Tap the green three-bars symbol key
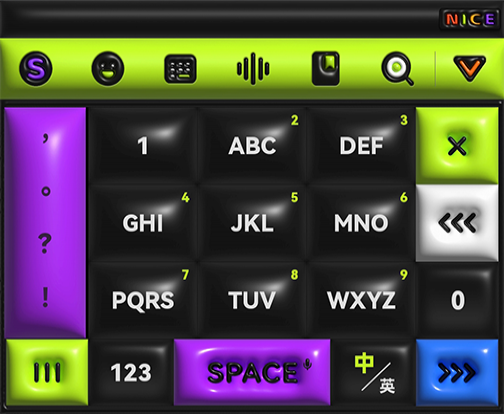Viewport: 504px width, 414px height. tap(47, 372)
